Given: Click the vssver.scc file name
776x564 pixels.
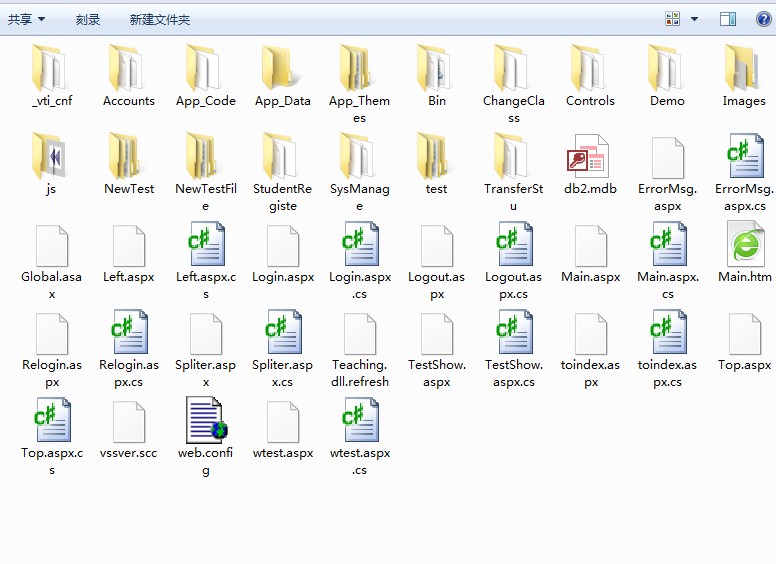Looking at the screenshot, I should click(128, 453).
